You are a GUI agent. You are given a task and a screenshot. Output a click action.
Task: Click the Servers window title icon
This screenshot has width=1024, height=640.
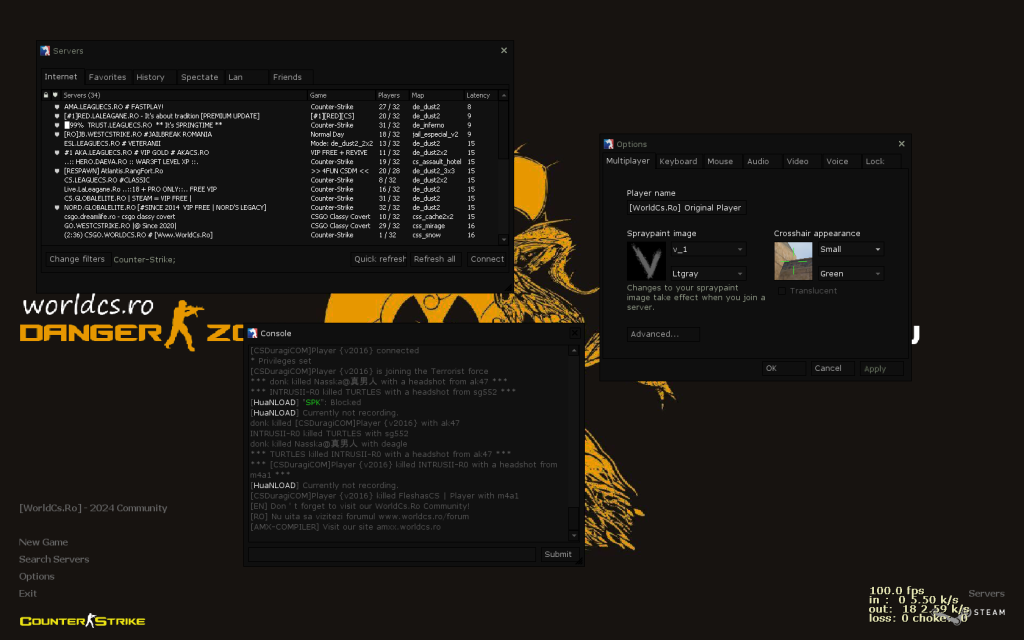45,51
